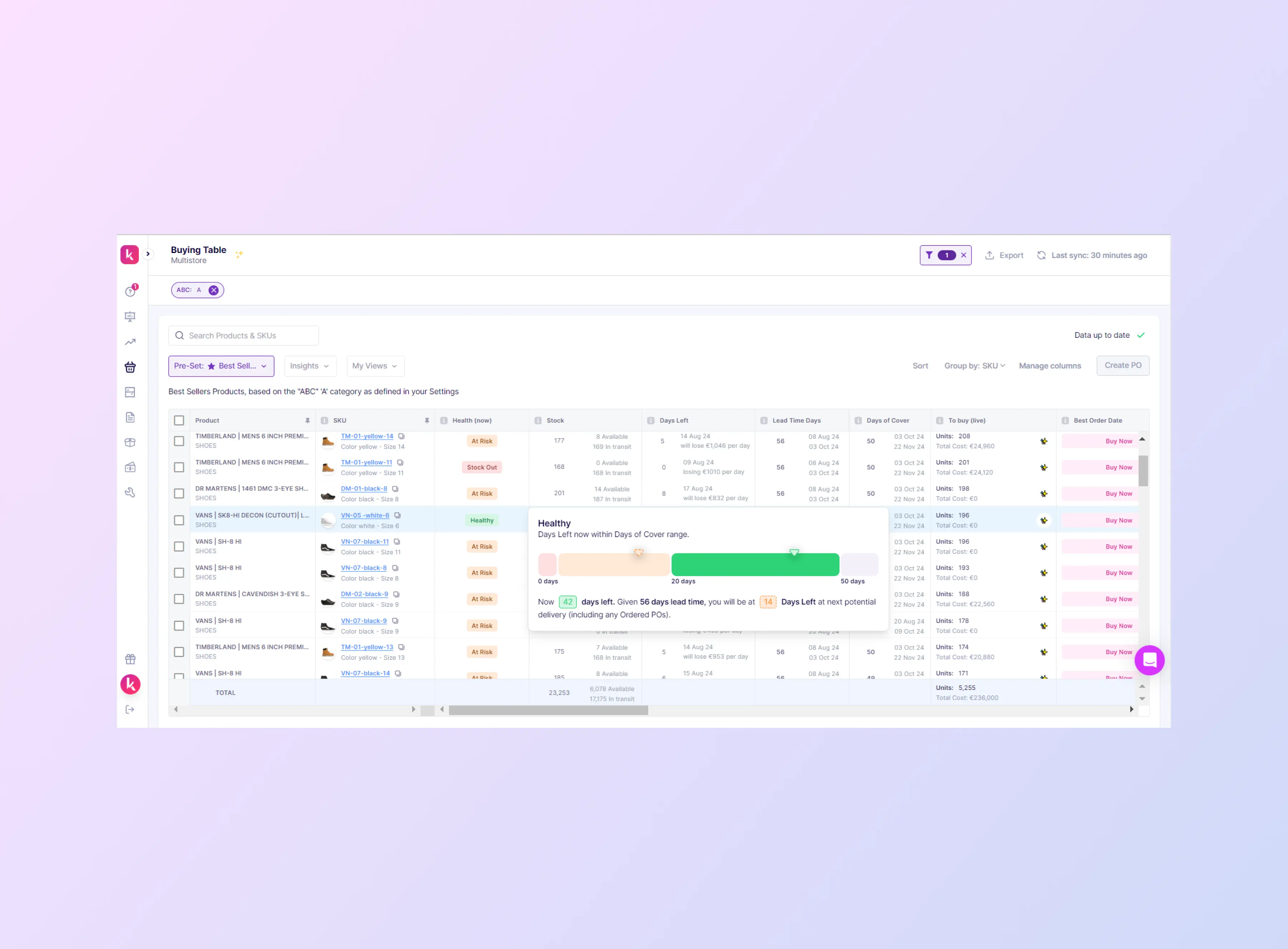This screenshot has height=949, width=1288.
Task: Open the Insights dropdown
Action: (309, 366)
